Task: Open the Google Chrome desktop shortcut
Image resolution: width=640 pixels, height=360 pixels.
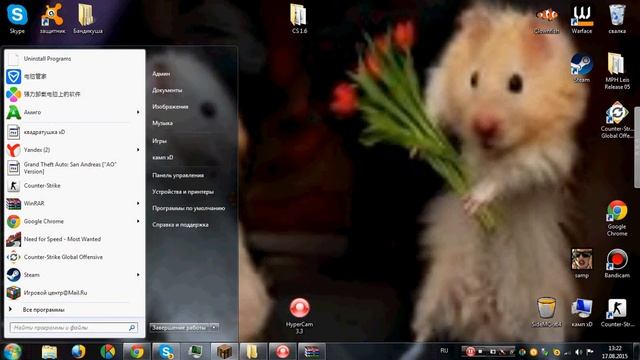Action: 617,218
